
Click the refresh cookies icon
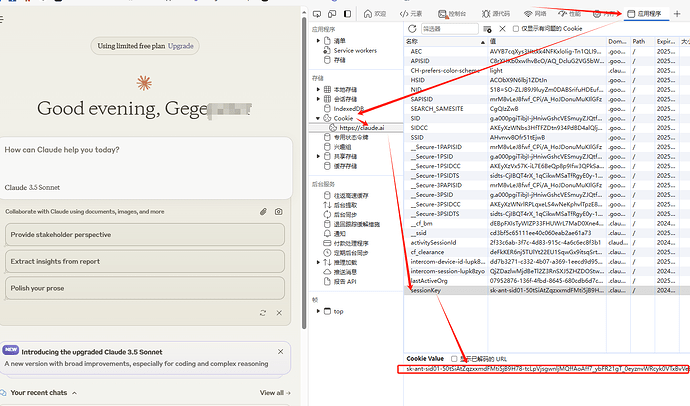coord(412,29)
